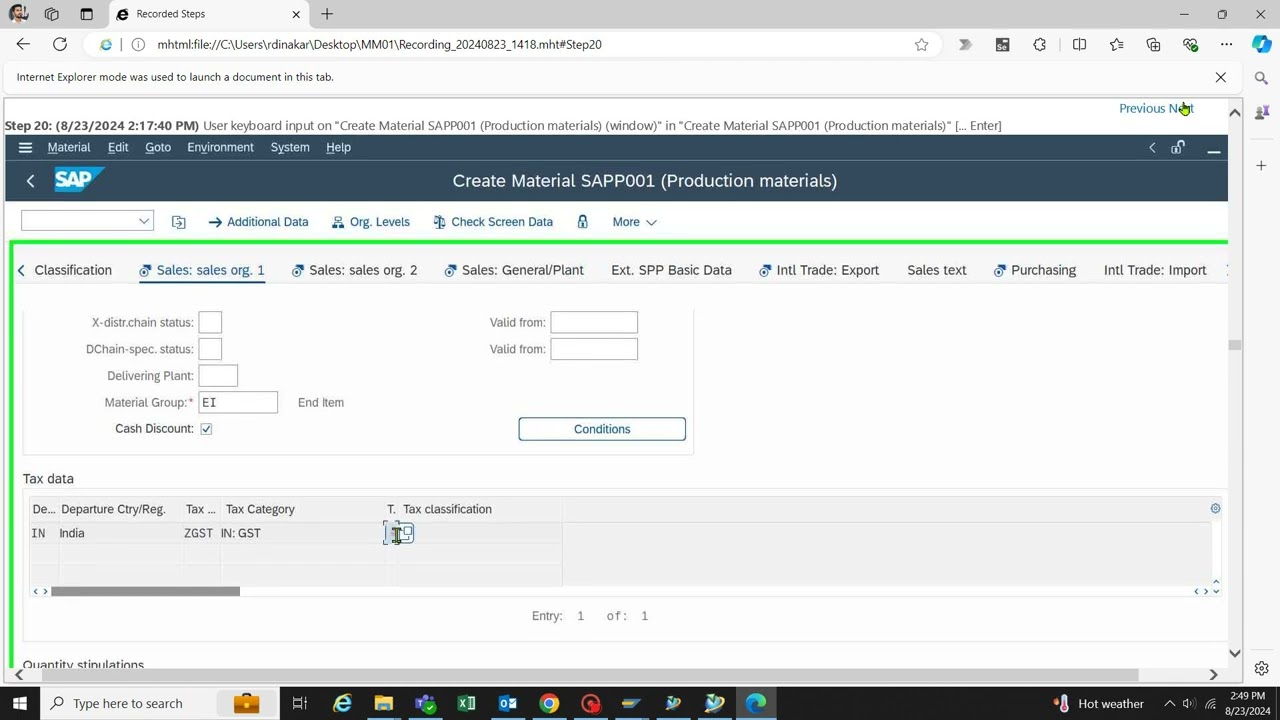The height and width of the screenshot is (720, 1280).
Task: Click Check Screen Data button
Action: coord(493,222)
